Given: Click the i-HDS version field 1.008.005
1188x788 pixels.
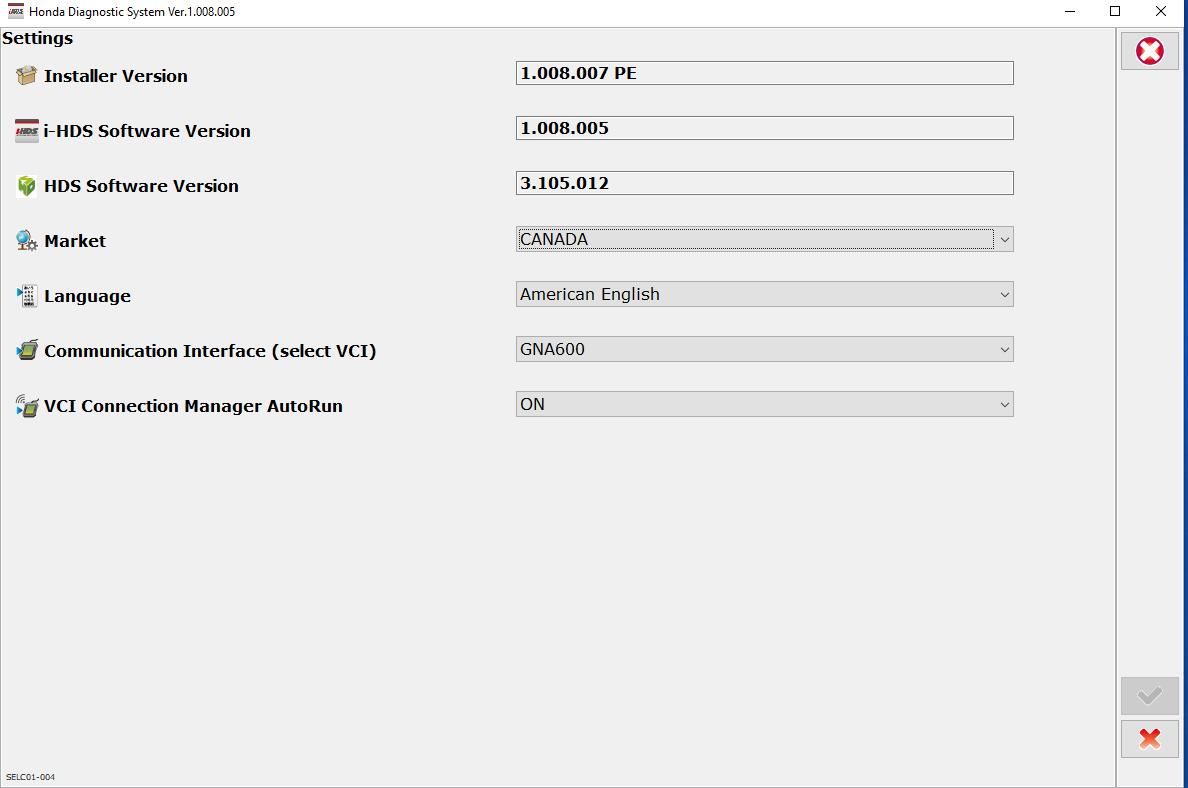Looking at the screenshot, I should [x=764, y=128].
